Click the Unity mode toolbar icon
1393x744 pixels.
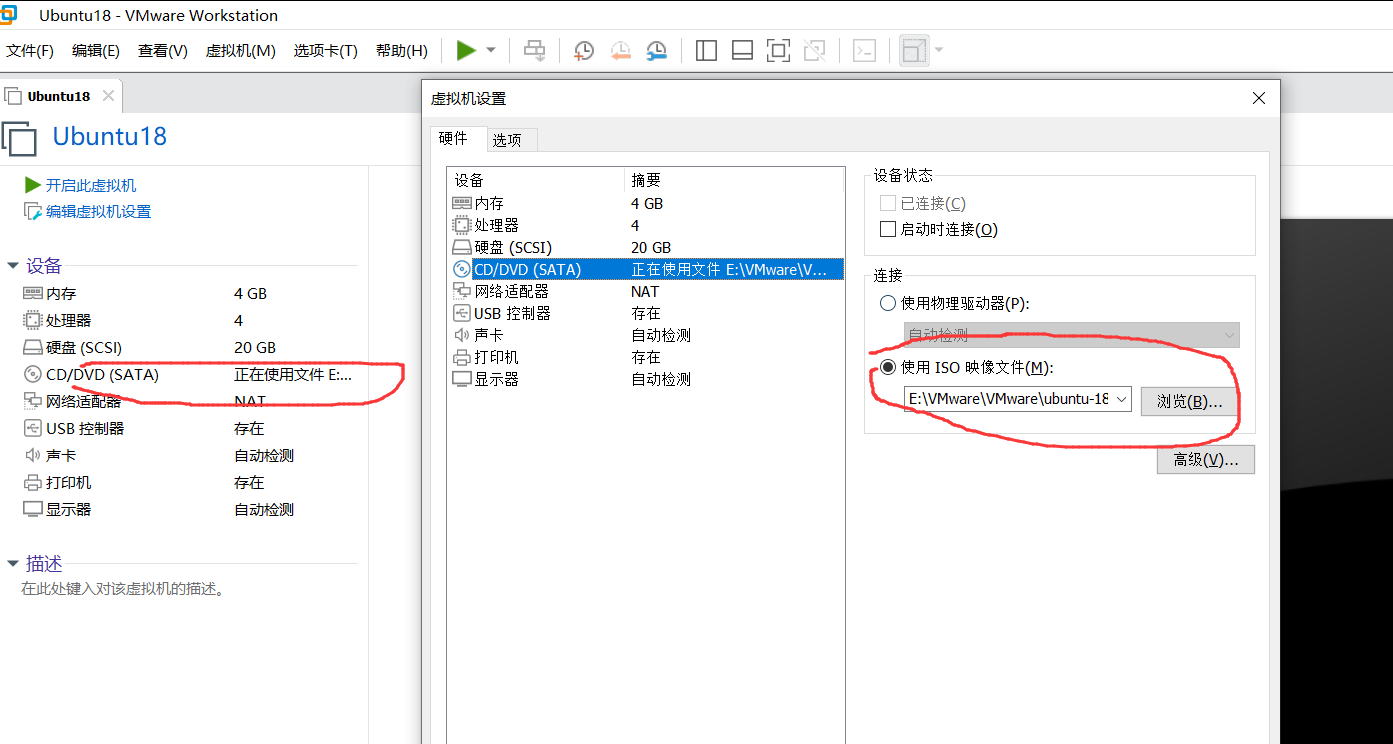point(814,50)
